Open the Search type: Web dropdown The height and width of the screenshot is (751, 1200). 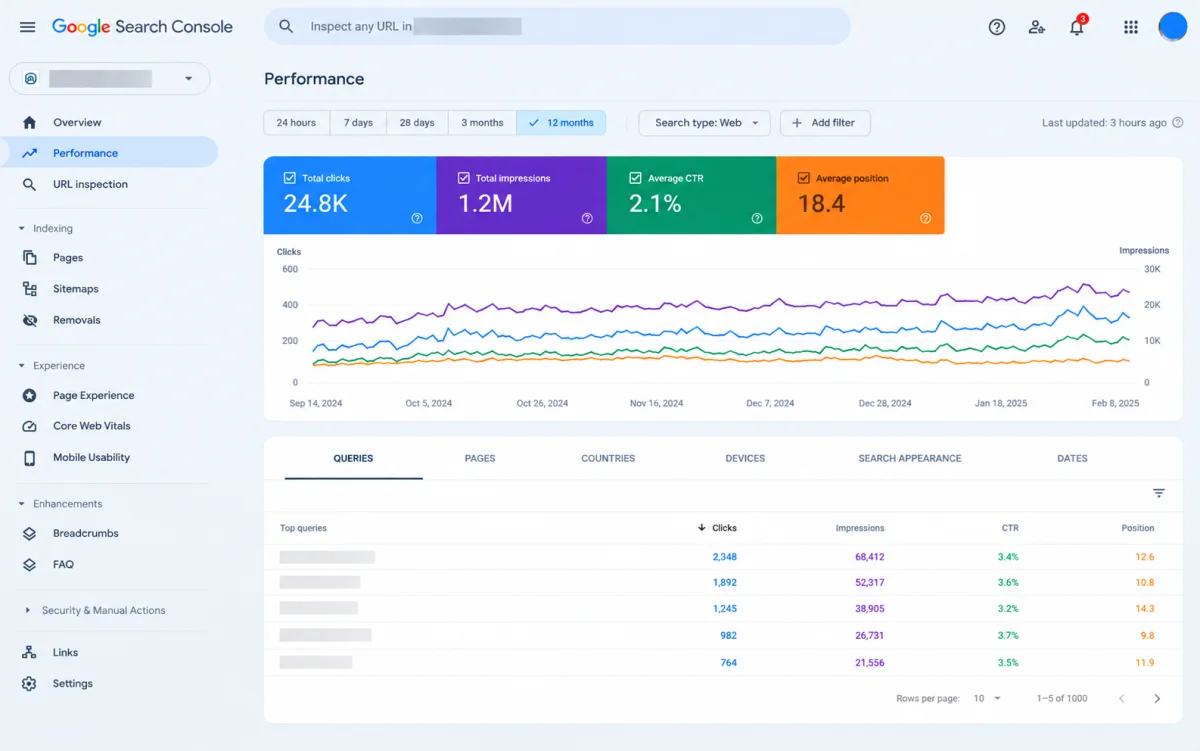pyautogui.click(x=704, y=123)
